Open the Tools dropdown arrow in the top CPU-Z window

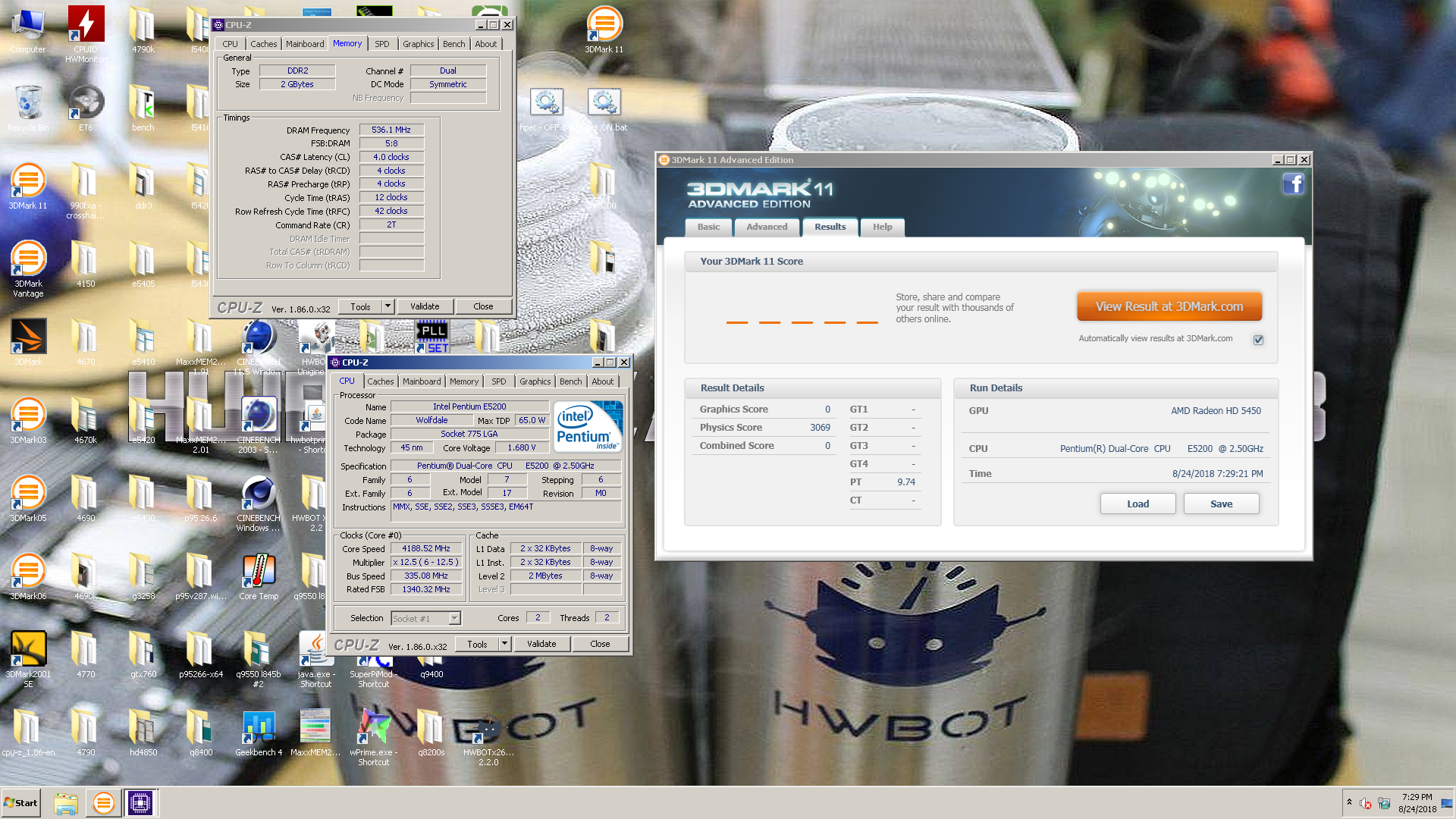pos(388,306)
